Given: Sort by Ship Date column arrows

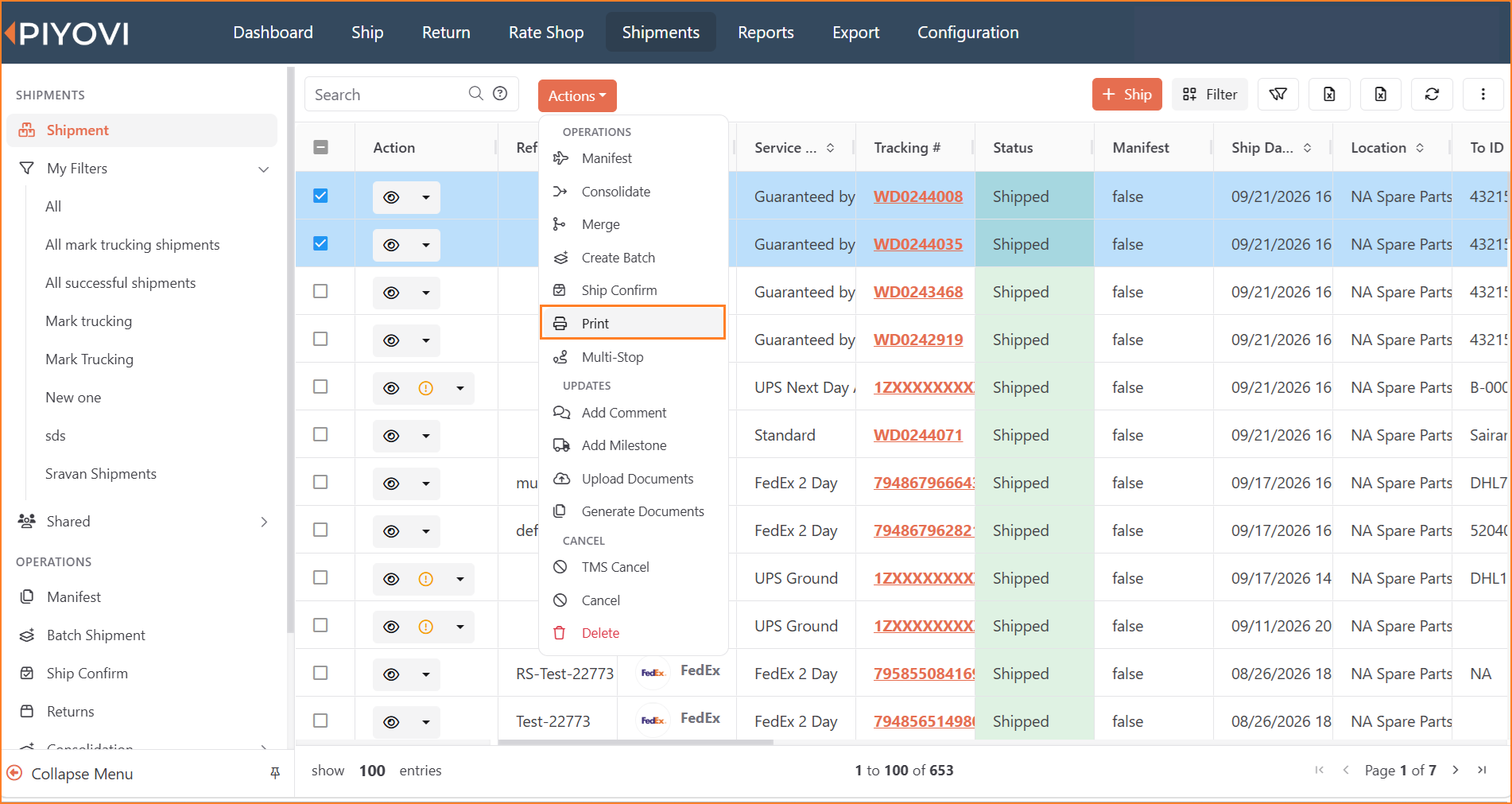Looking at the screenshot, I should point(1307,148).
